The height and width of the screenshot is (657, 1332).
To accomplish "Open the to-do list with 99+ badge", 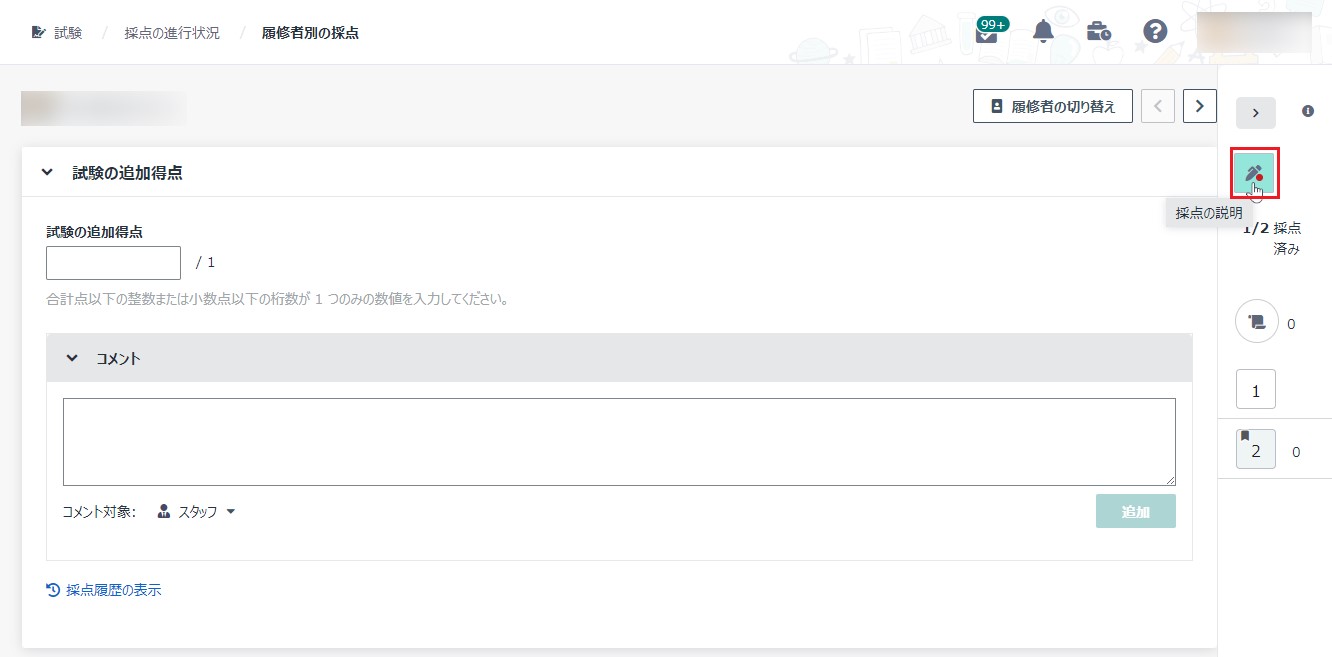I will (988, 32).
